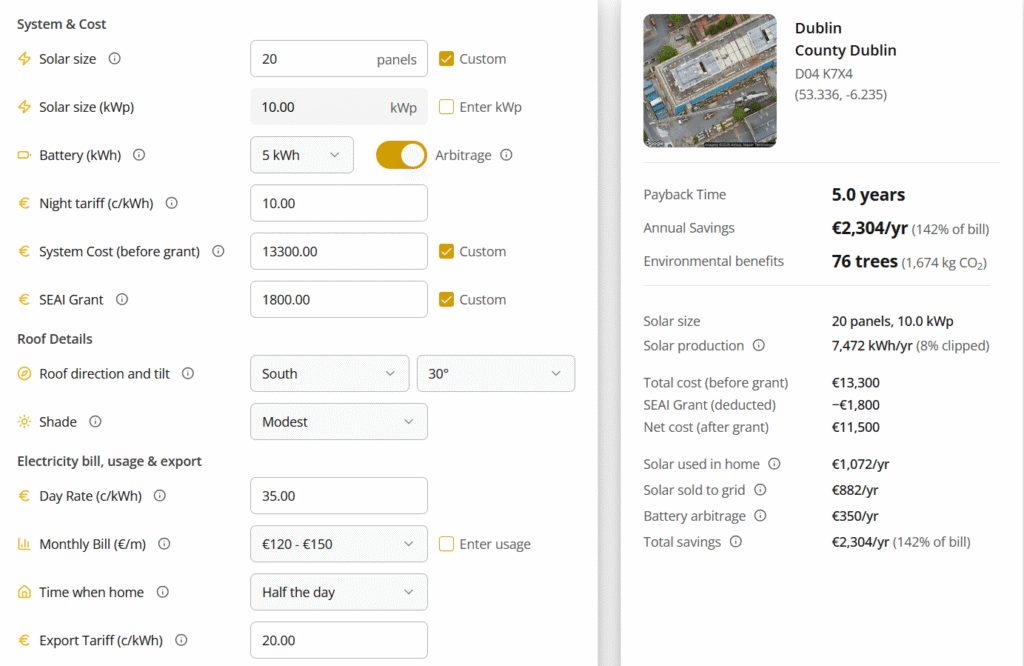Uncheck Custom checkbox for System Cost
The height and width of the screenshot is (666, 1024).
click(446, 251)
